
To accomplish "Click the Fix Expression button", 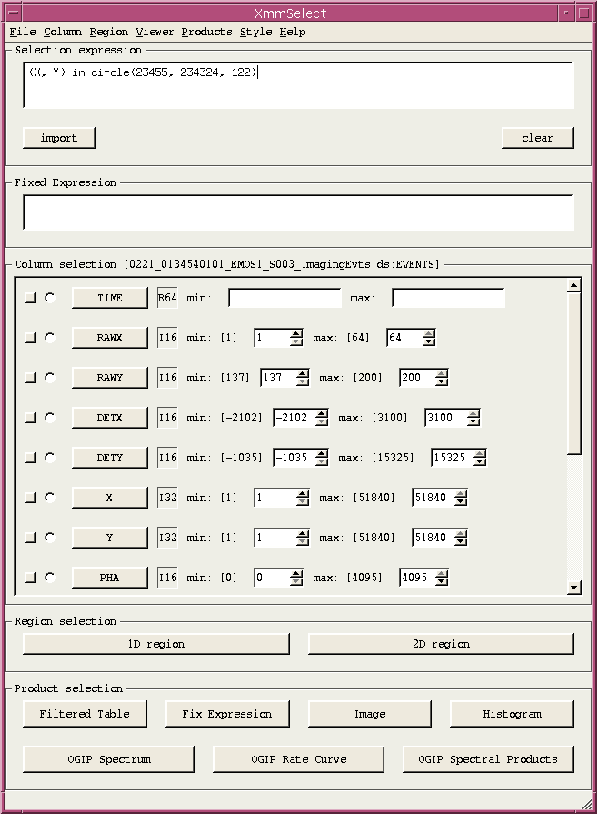I will pos(227,714).
